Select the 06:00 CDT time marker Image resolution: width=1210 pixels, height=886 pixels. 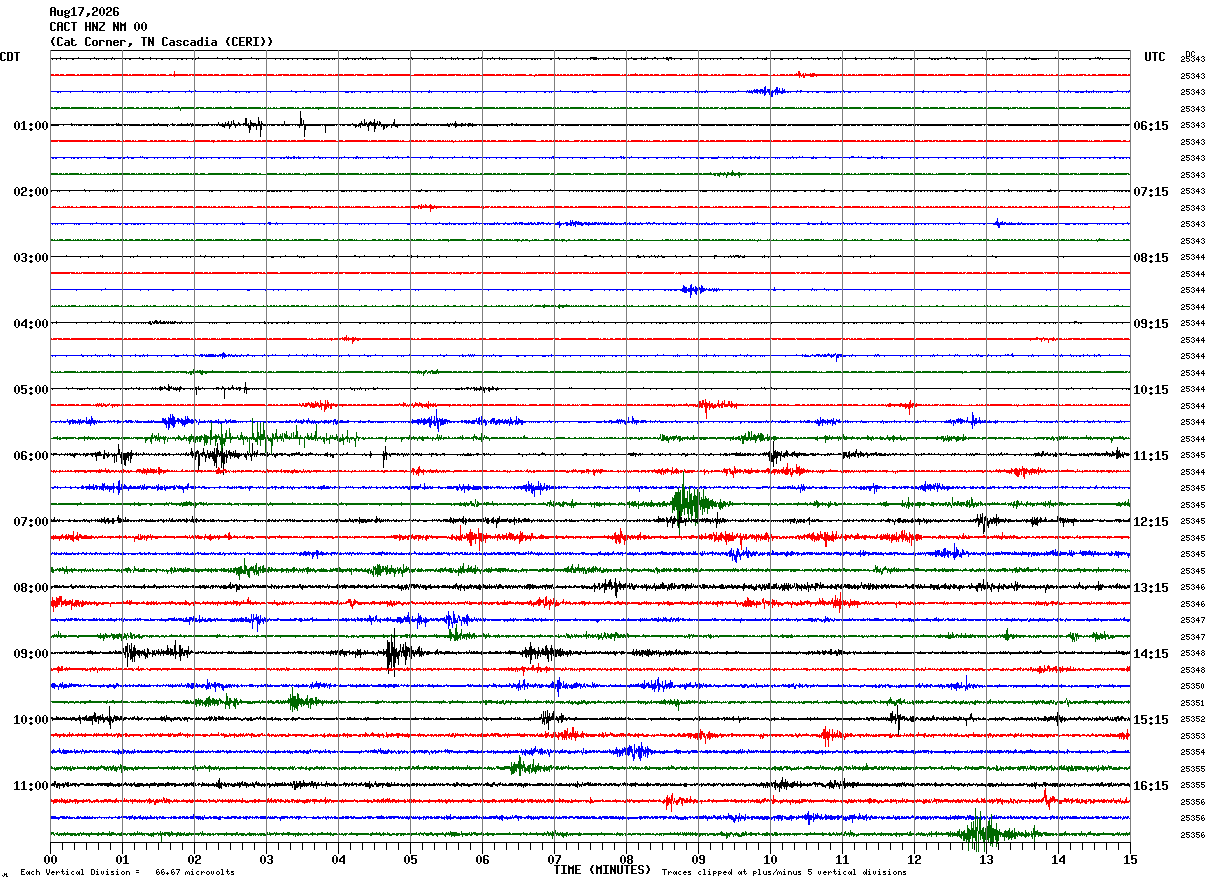click(31, 456)
